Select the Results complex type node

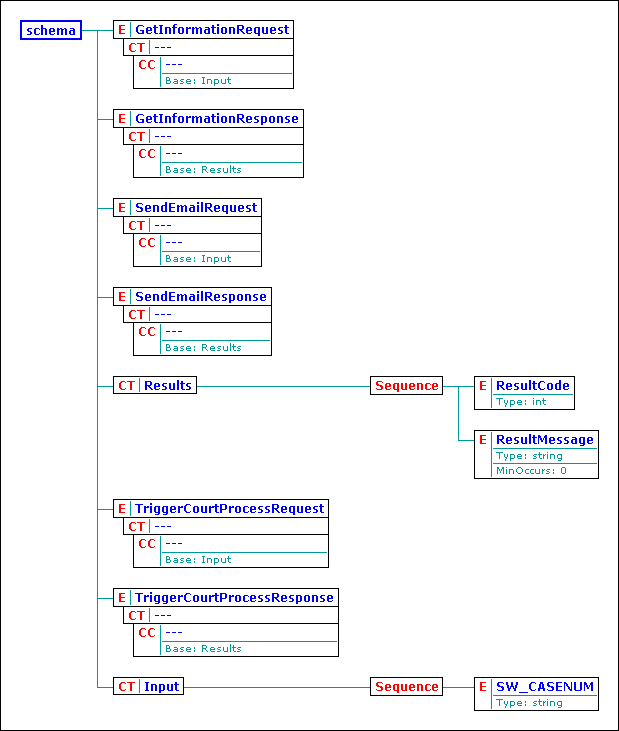click(x=155, y=386)
